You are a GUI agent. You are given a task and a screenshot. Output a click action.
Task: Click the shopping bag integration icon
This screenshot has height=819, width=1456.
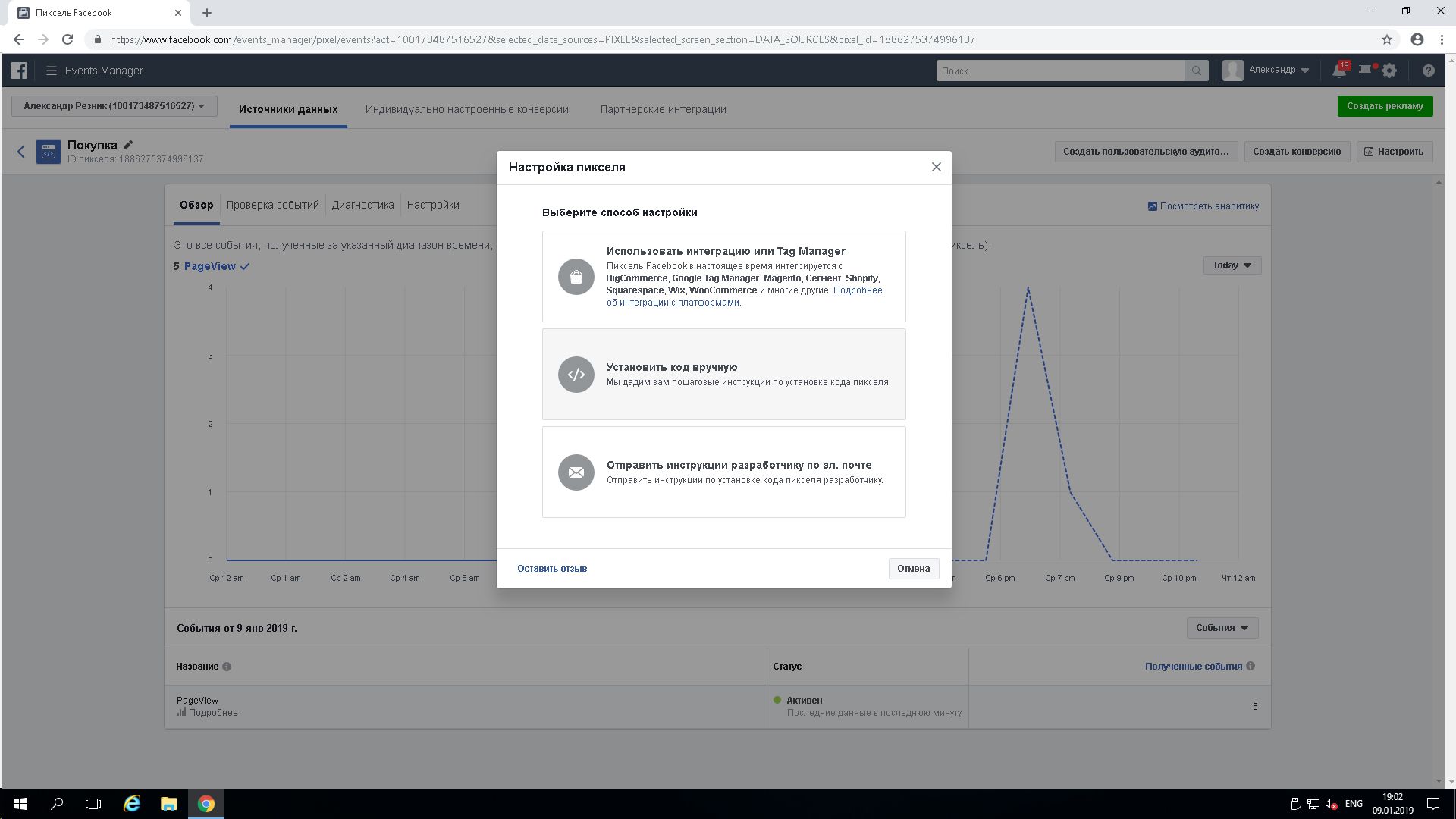click(x=576, y=277)
